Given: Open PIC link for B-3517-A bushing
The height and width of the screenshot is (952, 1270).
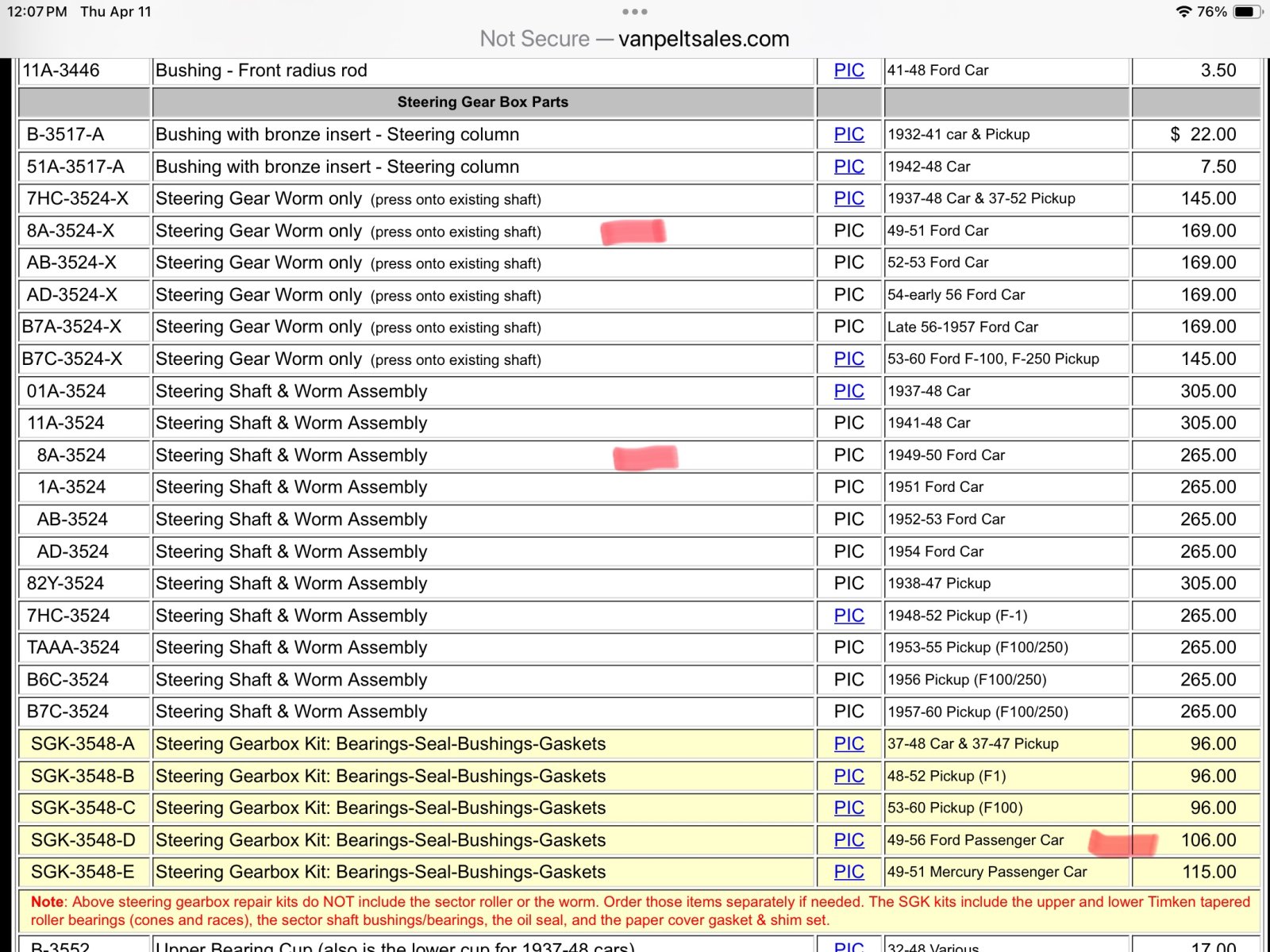Looking at the screenshot, I should [x=849, y=135].
